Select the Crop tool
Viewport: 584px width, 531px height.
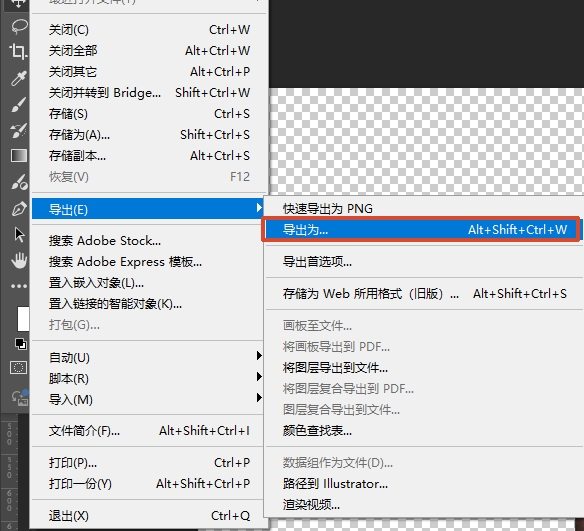click(x=18, y=51)
